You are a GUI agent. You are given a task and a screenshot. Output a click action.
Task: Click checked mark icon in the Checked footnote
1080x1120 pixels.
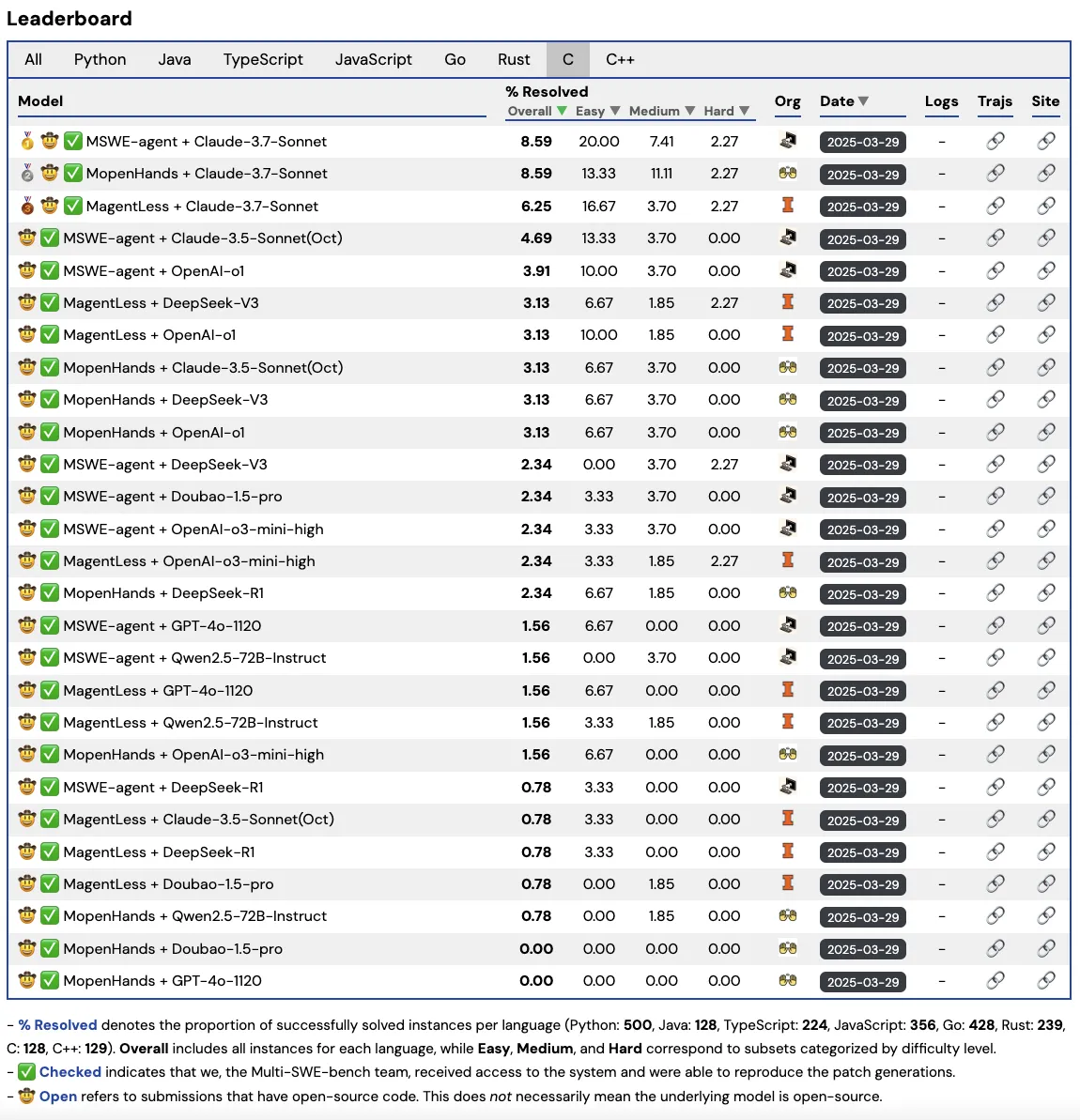26,1072
